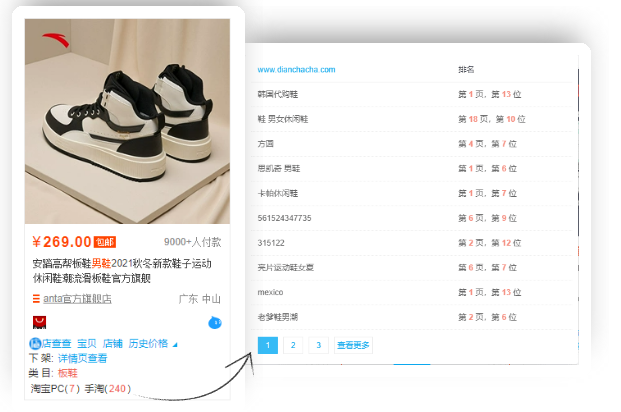
Task: Click the 广东 中山 location text
Action: [200, 299]
